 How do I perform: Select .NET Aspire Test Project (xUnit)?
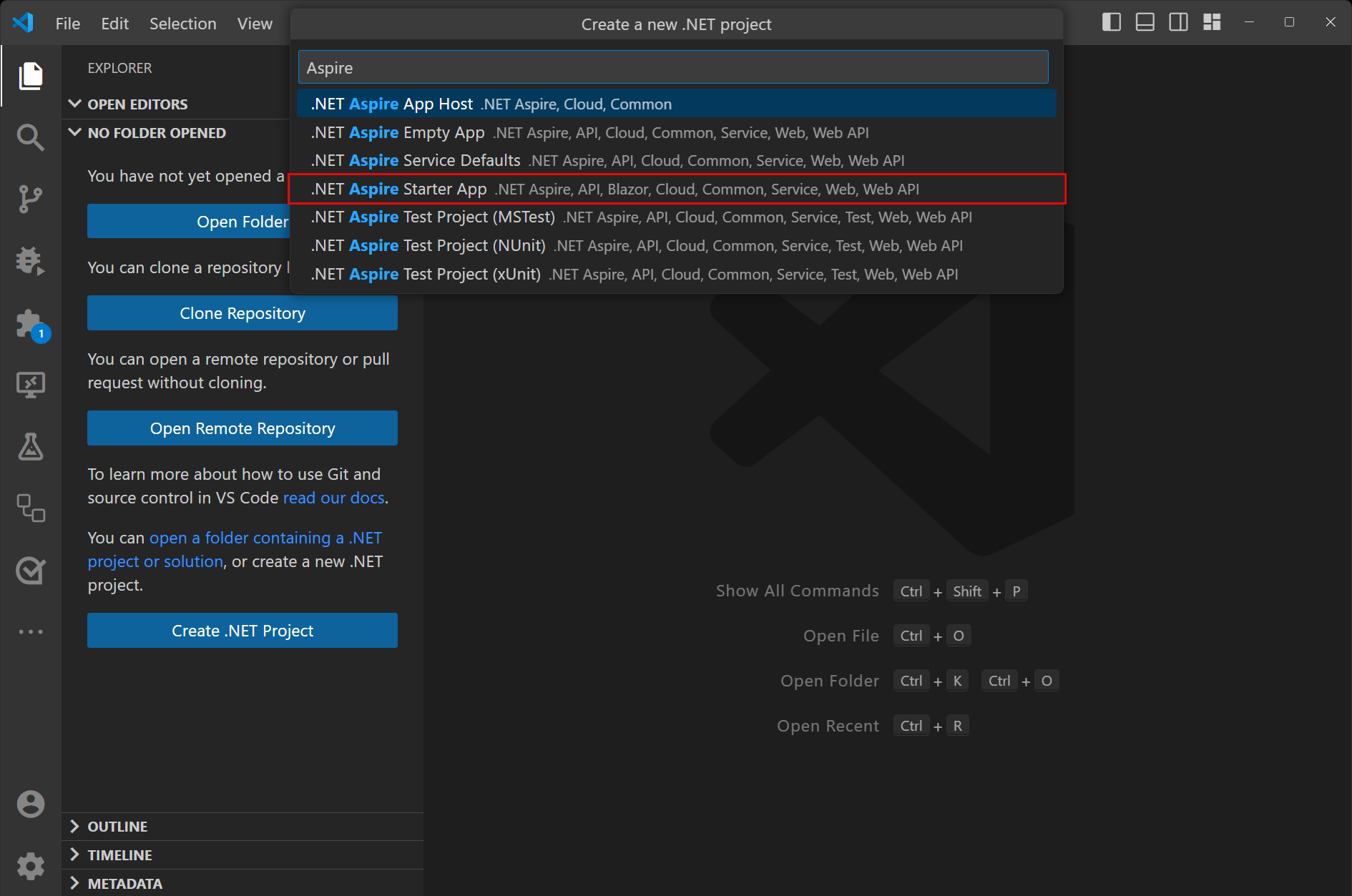point(677,274)
